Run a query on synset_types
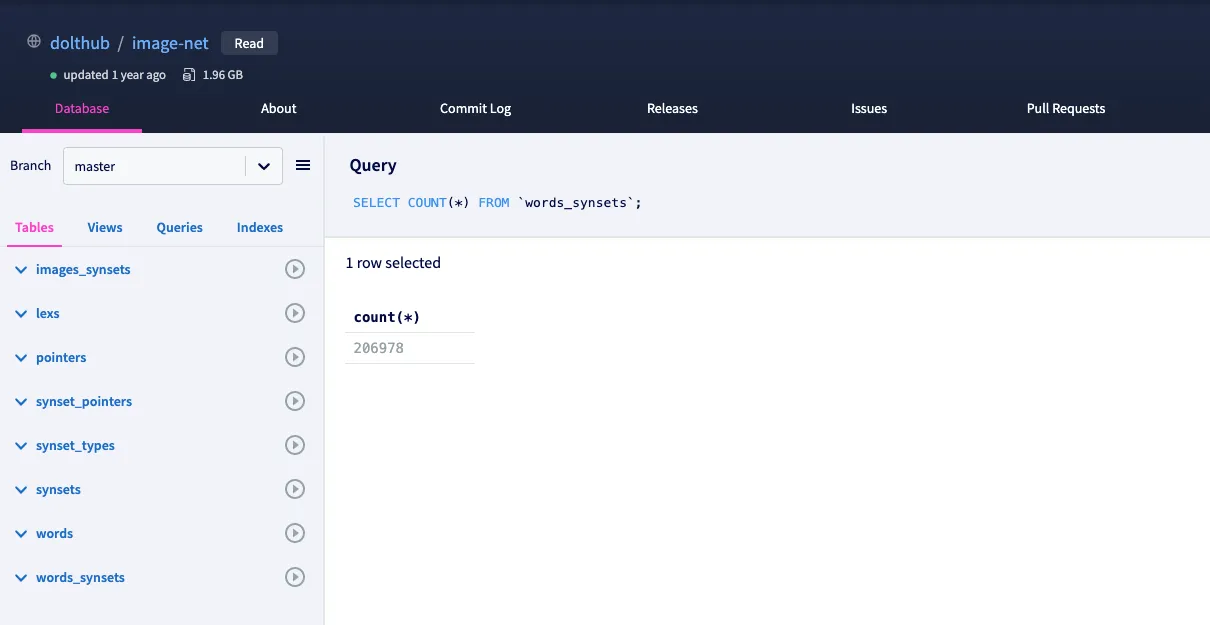The height and width of the screenshot is (625, 1210). (x=294, y=444)
